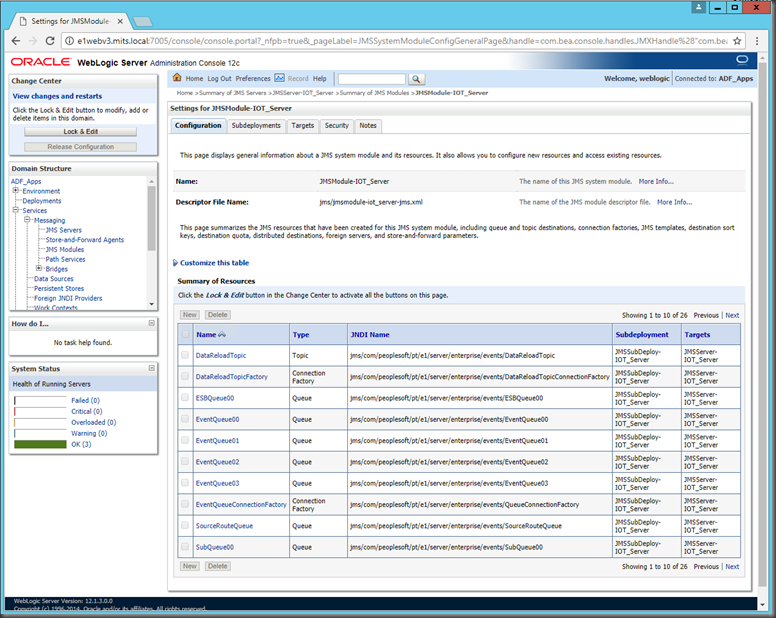The height and width of the screenshot is (618, 776).
Task: Click the search magnifier button
Action: click(x=416, y=79)
